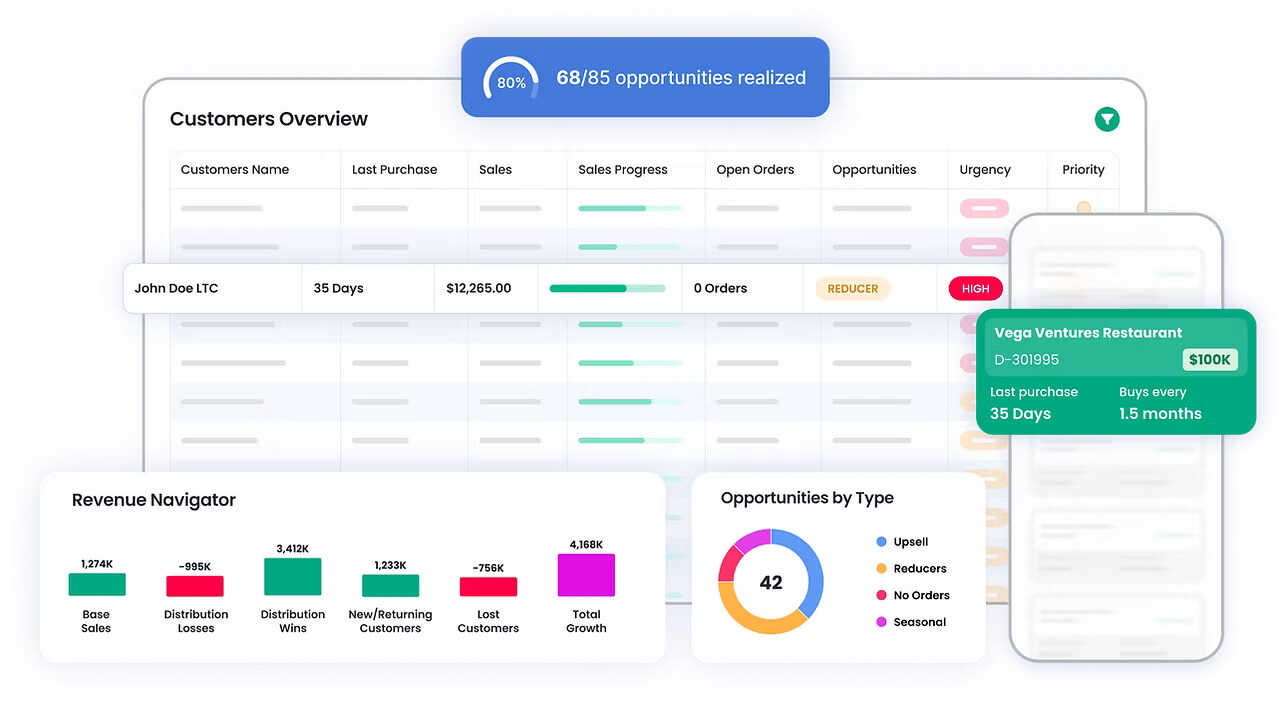
Task: Toggle the REDUCER opportunity tag
Action: point(851,288)
